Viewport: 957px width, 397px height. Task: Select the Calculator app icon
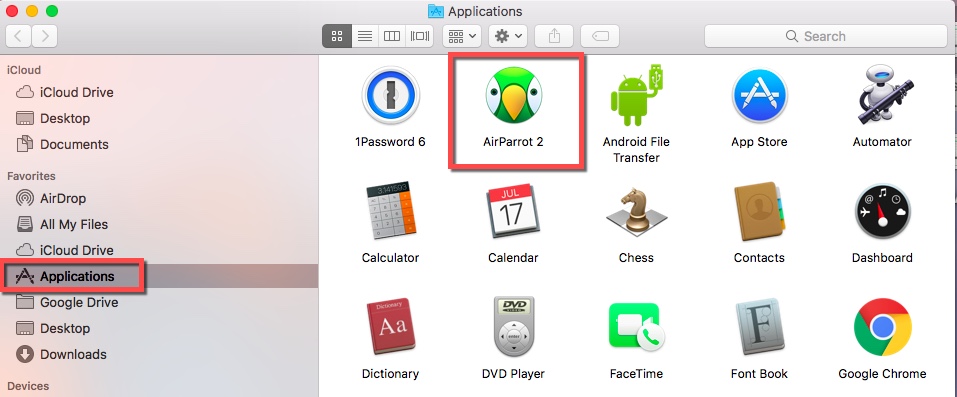click(390, 210)
